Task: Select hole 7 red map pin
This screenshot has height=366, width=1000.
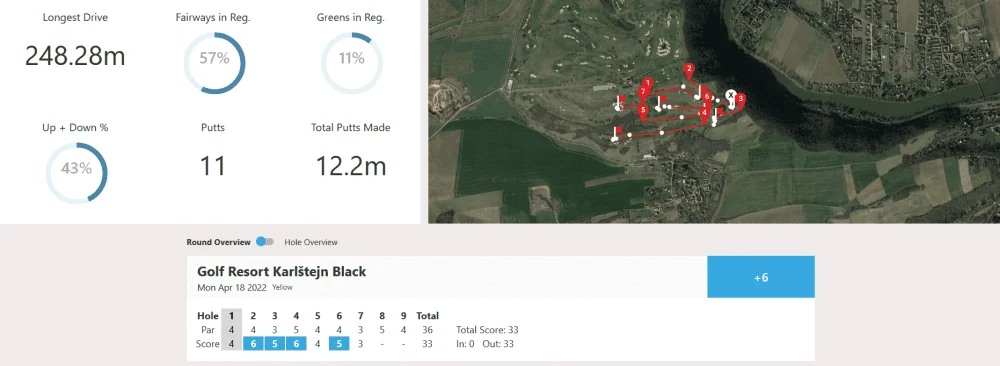Action: pyautogui.click(x=643, y=93)
